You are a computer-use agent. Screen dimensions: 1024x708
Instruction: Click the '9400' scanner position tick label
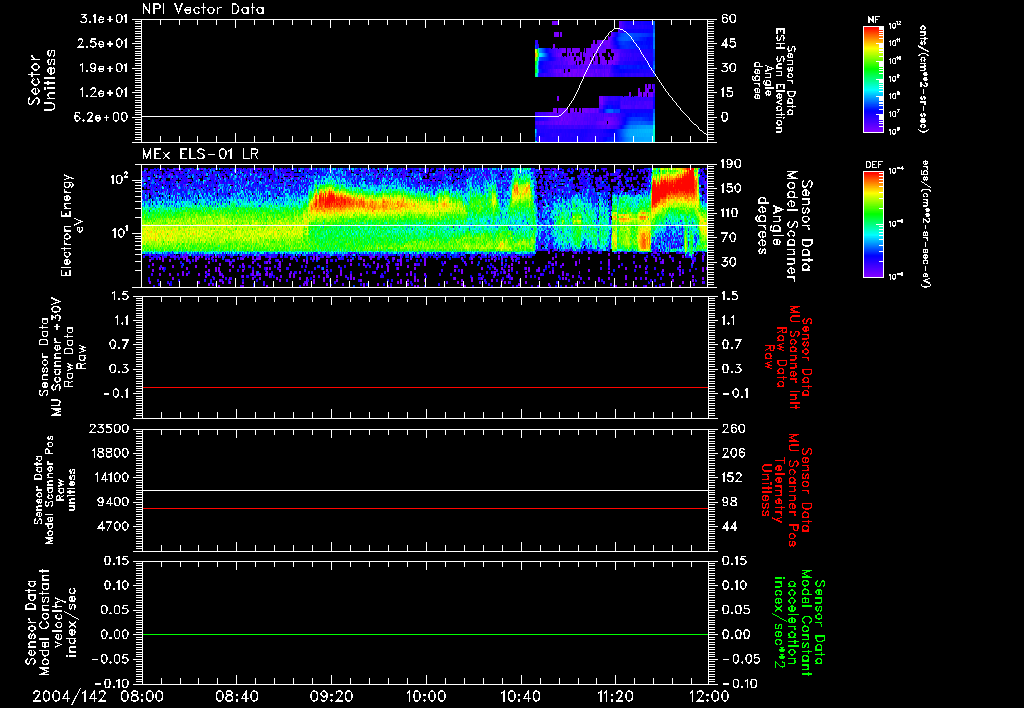click(x=113, y=502)
